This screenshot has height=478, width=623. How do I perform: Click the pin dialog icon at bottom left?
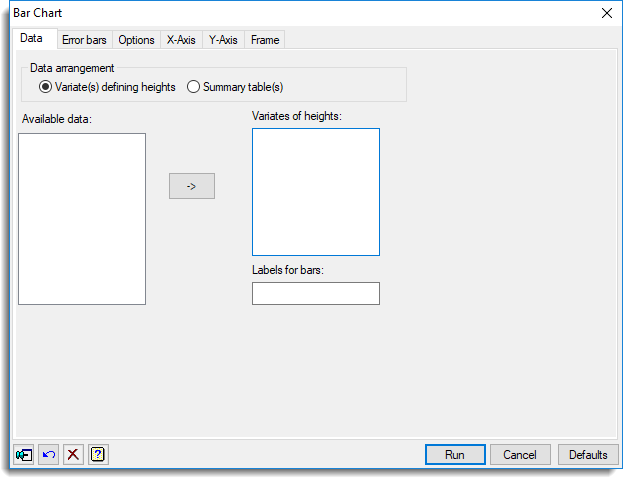[24, 454]
